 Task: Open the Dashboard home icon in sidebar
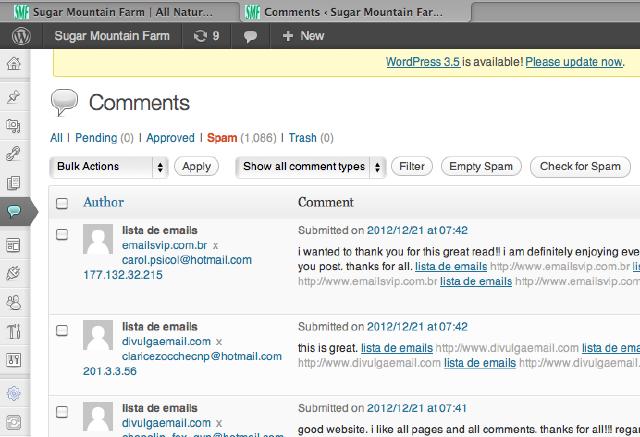pos(14,64)
